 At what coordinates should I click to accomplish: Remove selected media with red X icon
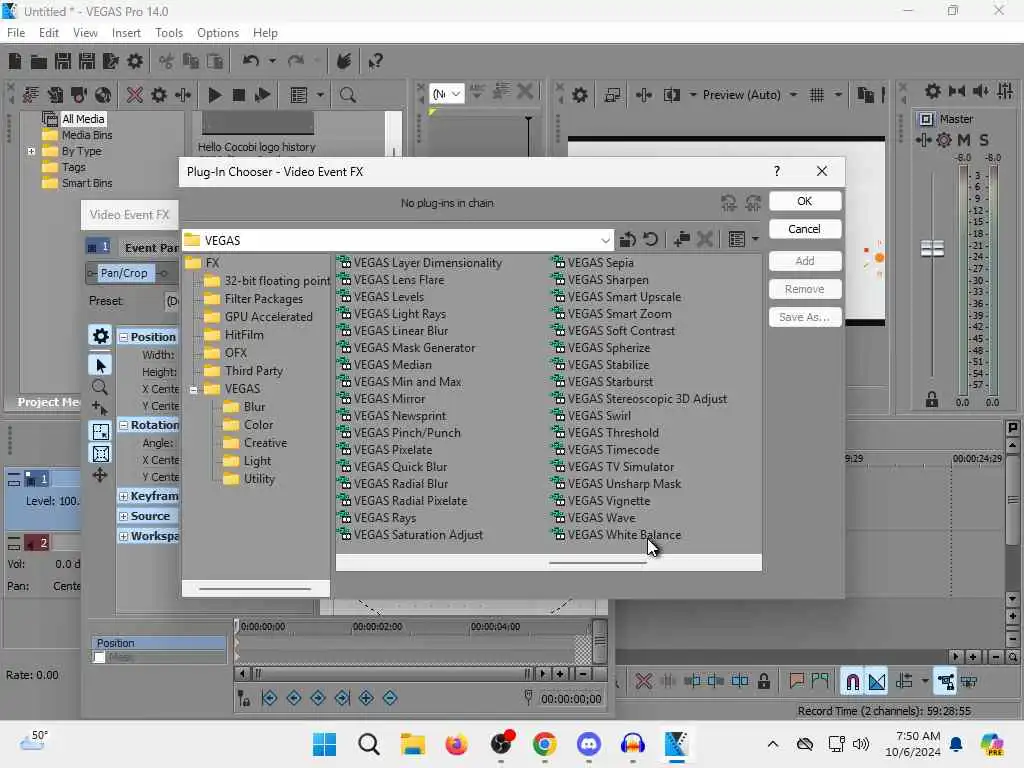[135, 95]
